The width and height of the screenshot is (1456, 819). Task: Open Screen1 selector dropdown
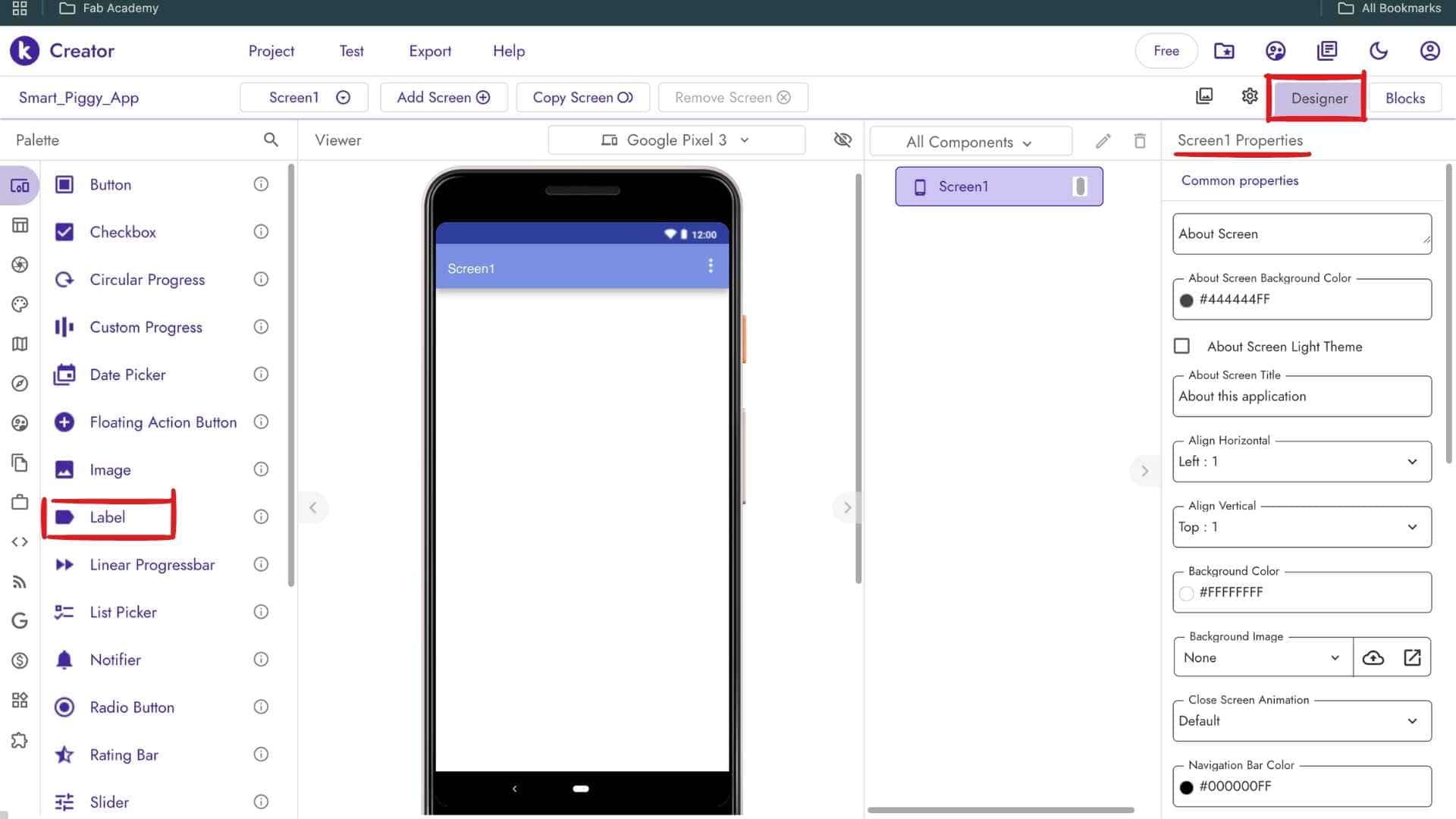point(304,97)
